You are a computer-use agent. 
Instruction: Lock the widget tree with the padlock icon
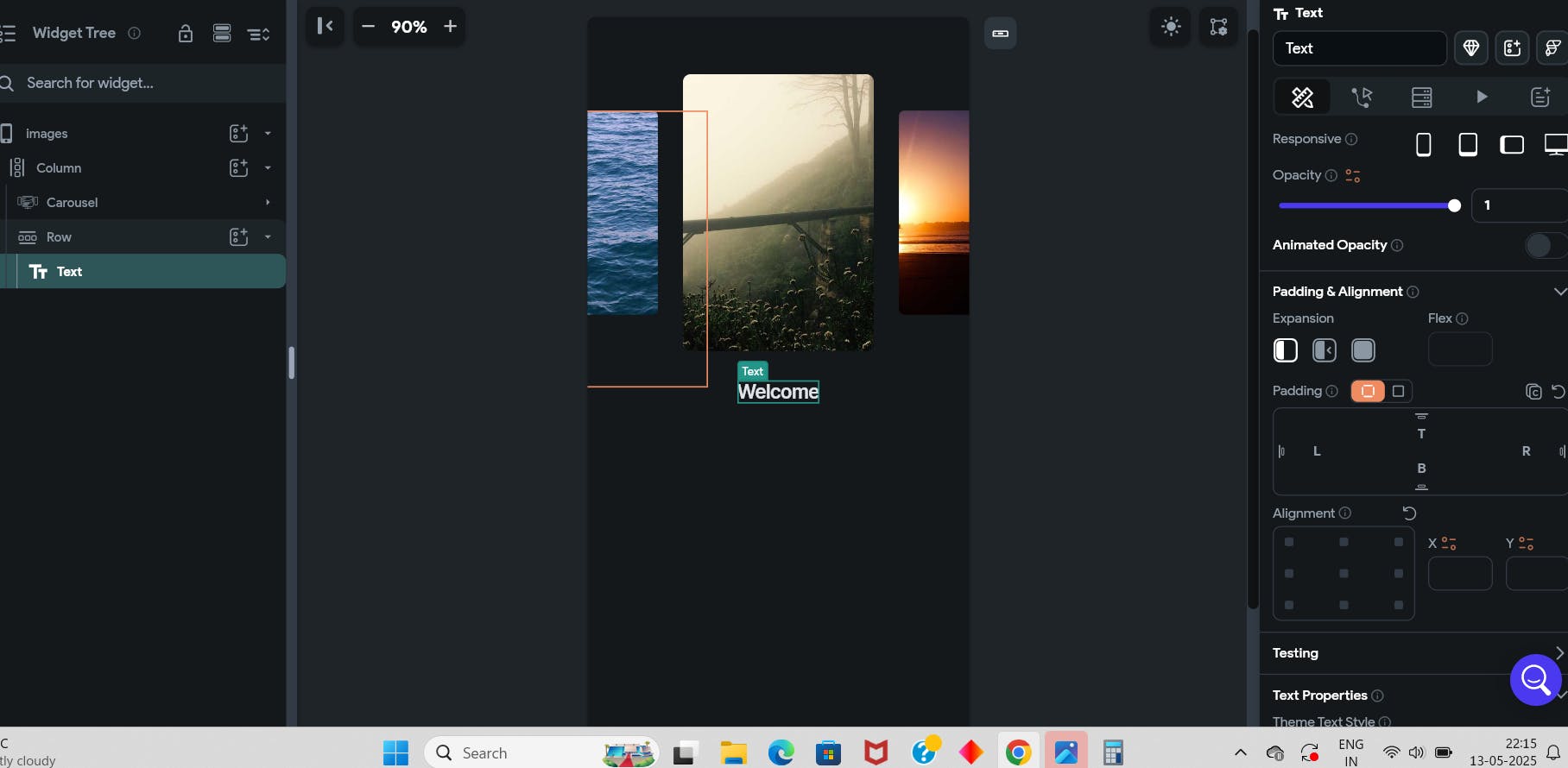185,34
